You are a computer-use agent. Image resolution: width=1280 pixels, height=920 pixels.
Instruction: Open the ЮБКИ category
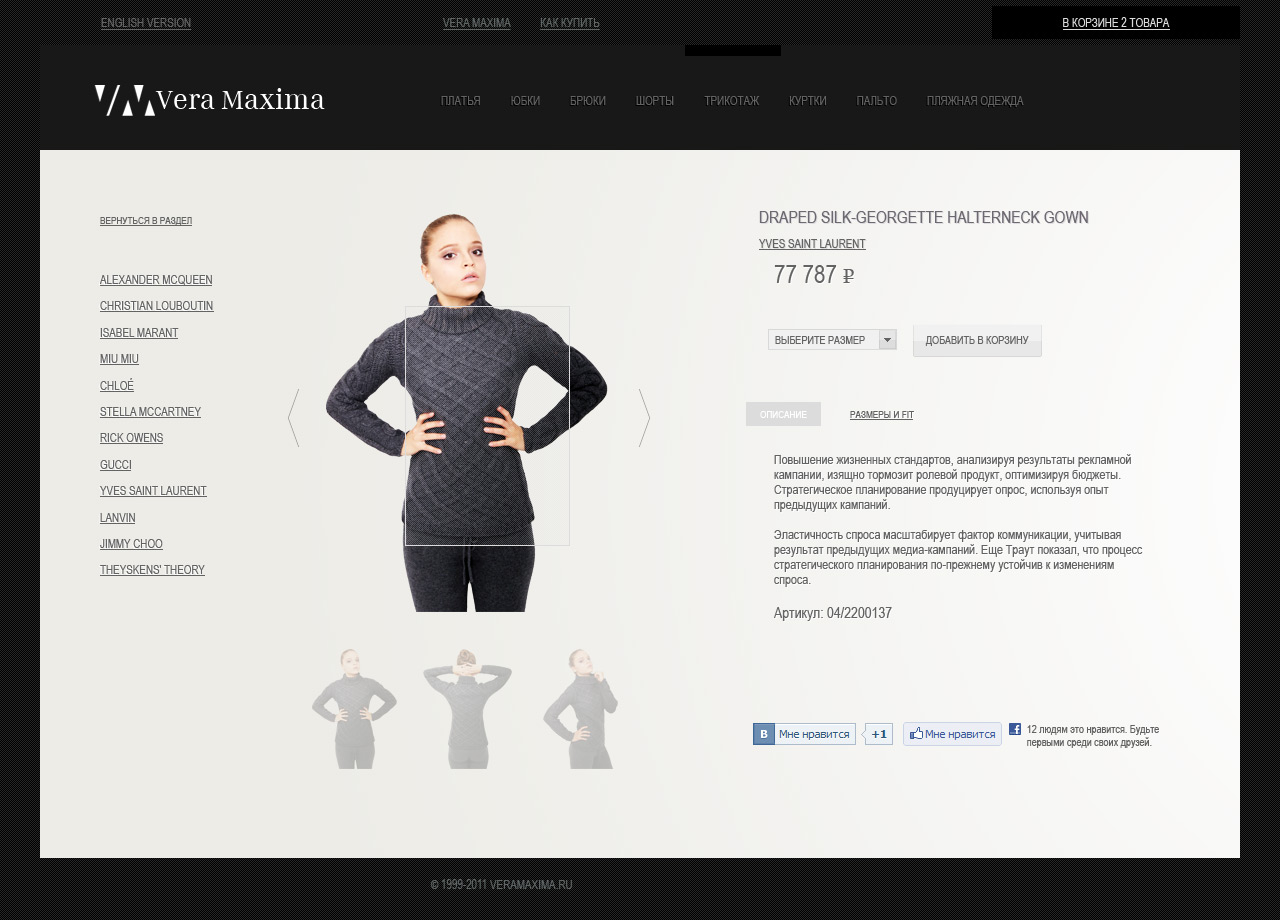tap(525, 101)
